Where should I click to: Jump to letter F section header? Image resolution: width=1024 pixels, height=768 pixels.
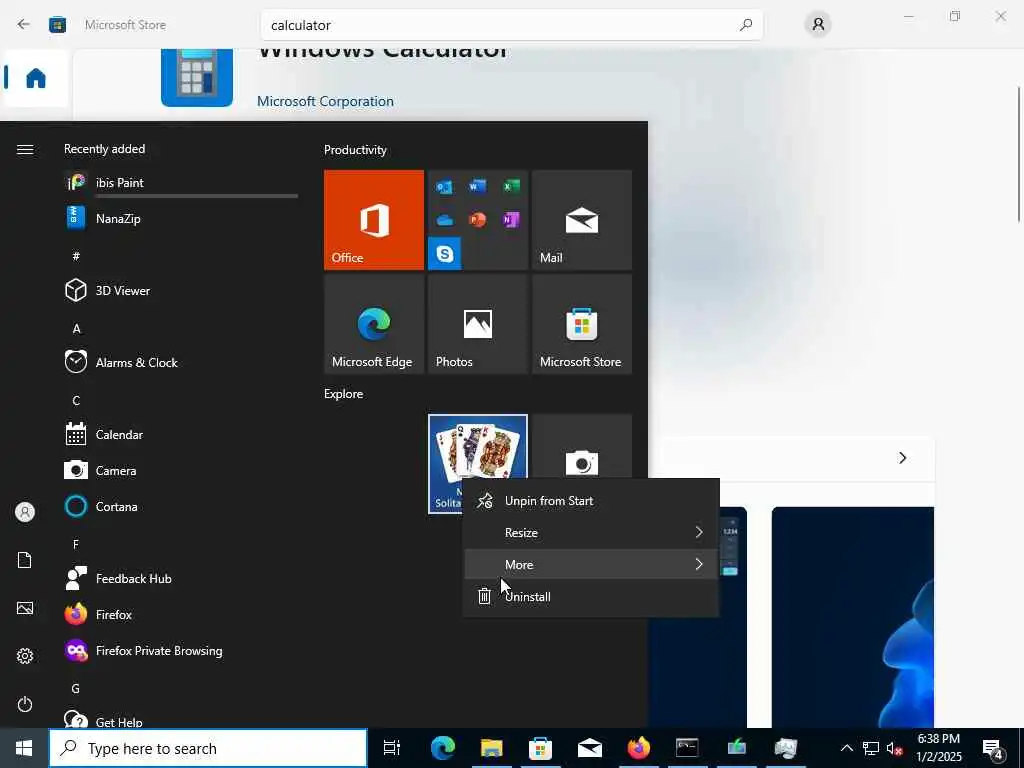[76, 544]
